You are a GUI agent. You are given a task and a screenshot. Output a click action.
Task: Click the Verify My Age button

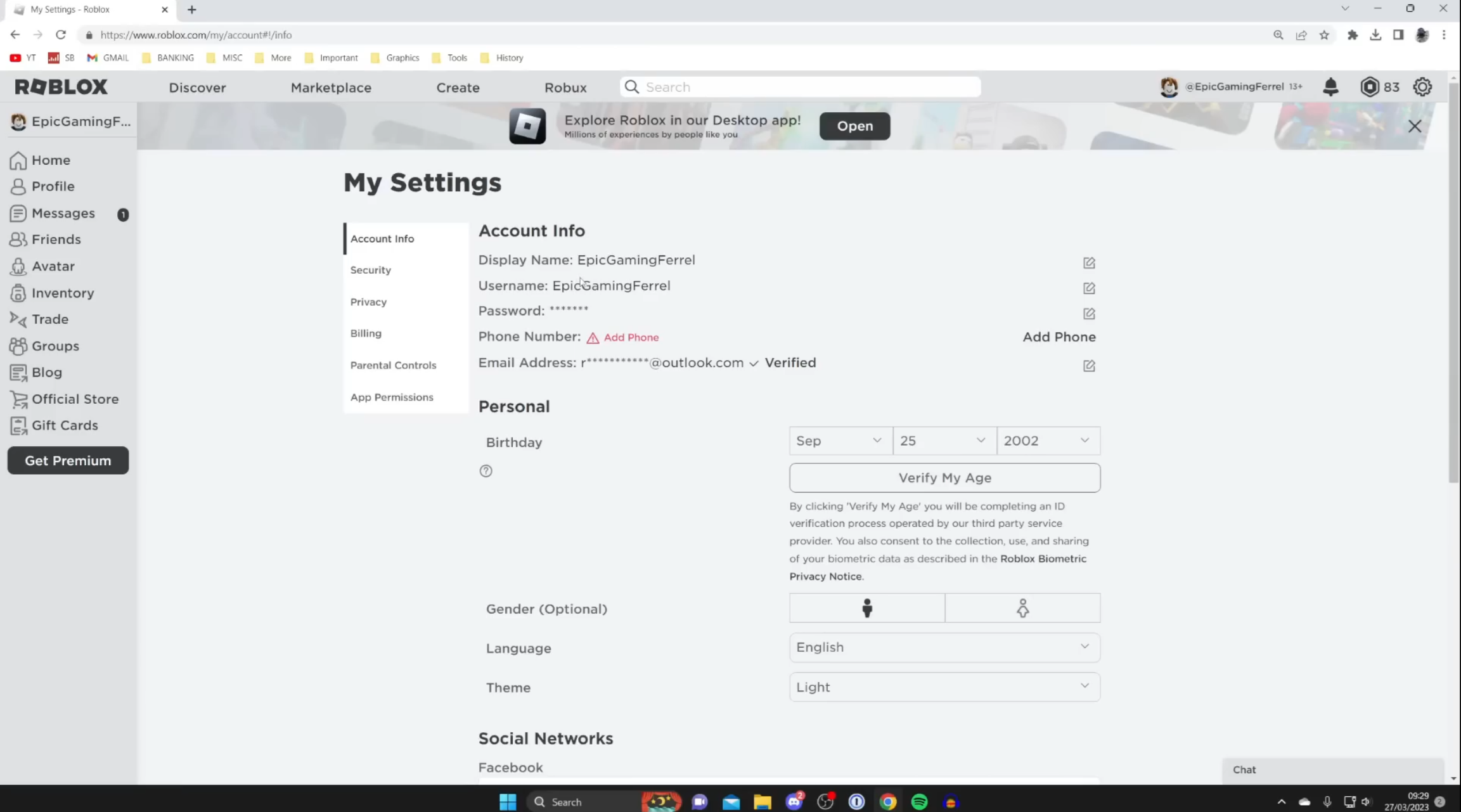(x=944, y=478)
